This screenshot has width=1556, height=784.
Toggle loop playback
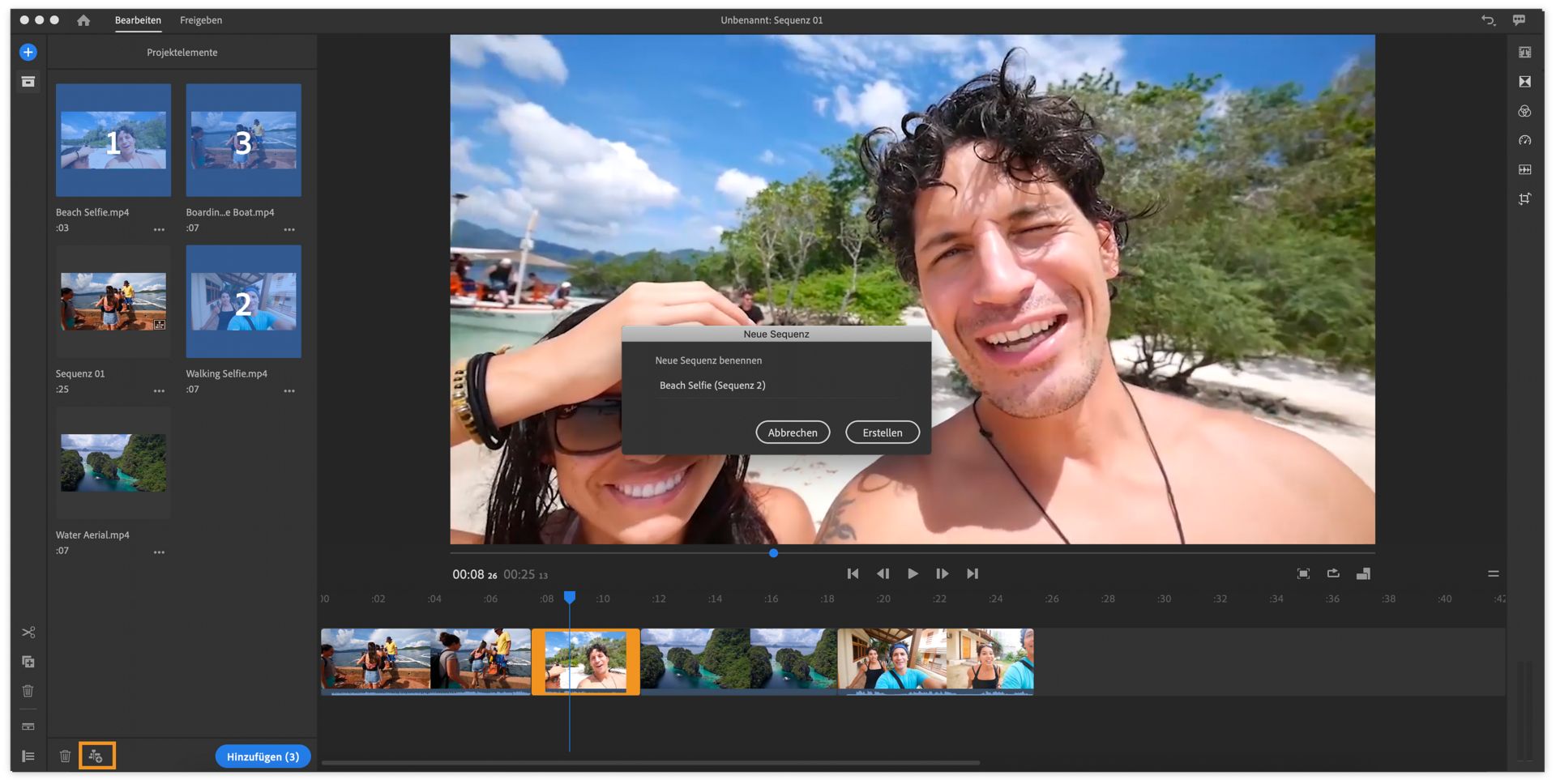(1333, 573)
